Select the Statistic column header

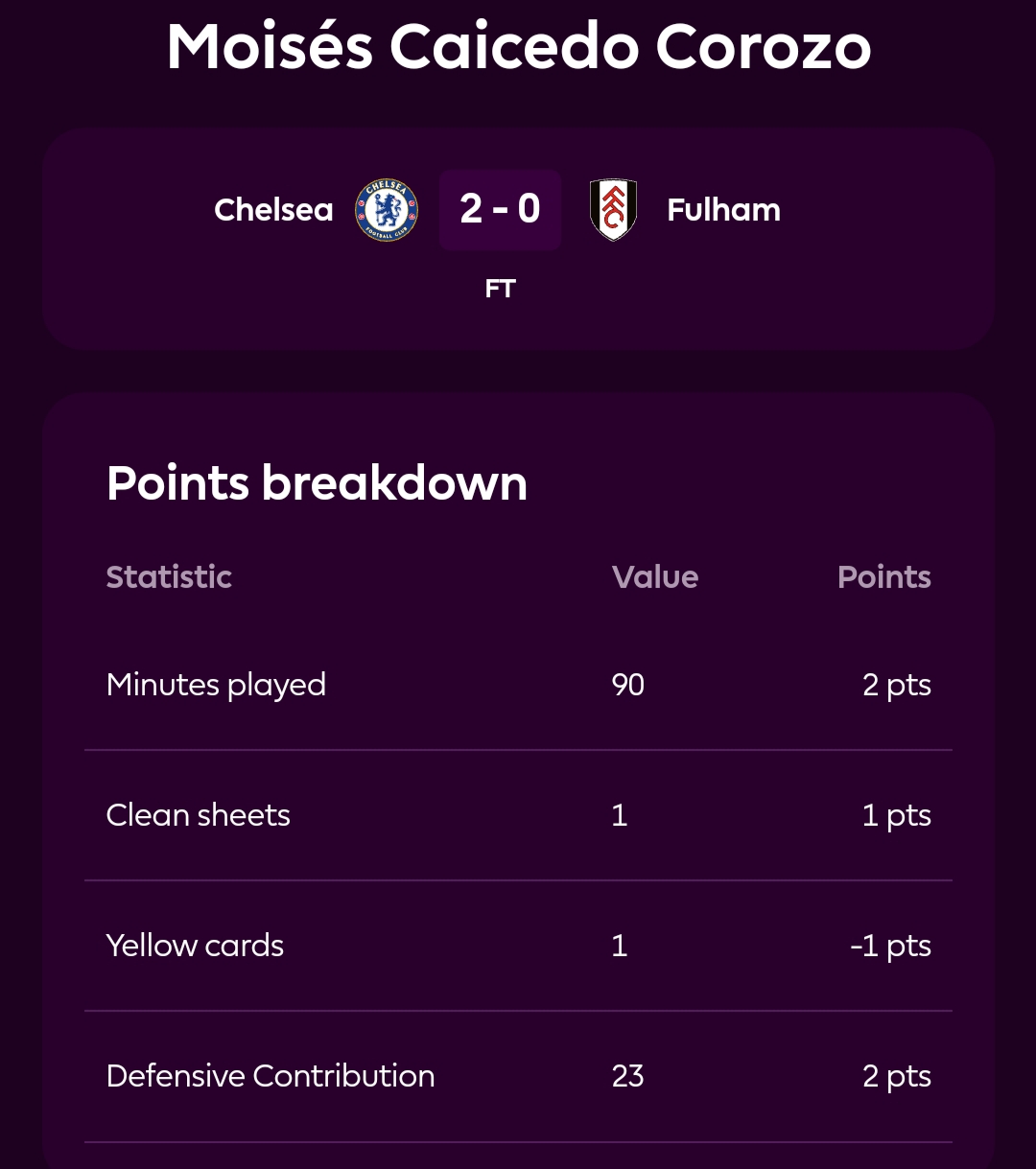click(x=169, y=577)
